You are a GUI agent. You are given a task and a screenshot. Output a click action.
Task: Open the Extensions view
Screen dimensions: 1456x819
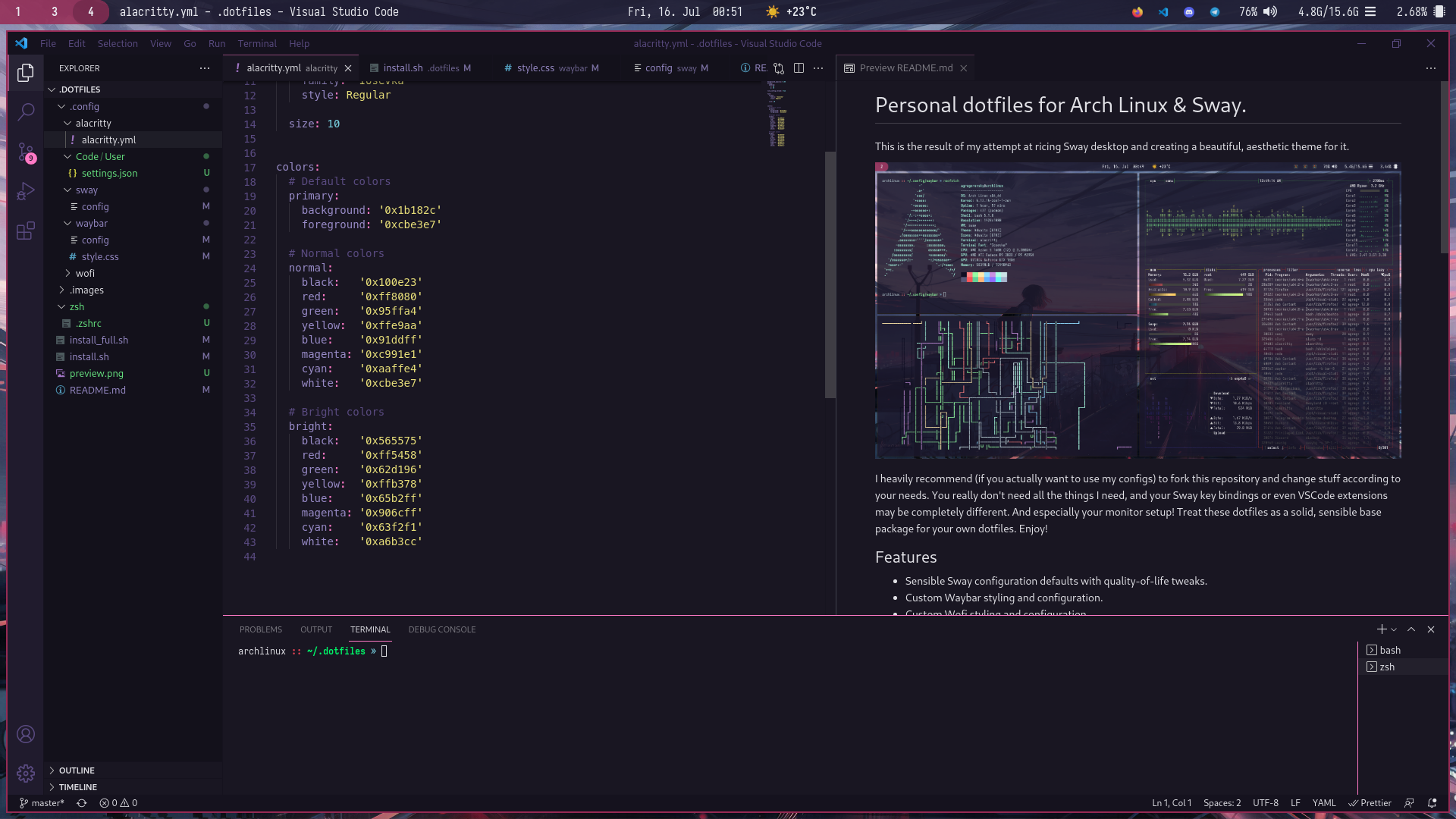26,231
